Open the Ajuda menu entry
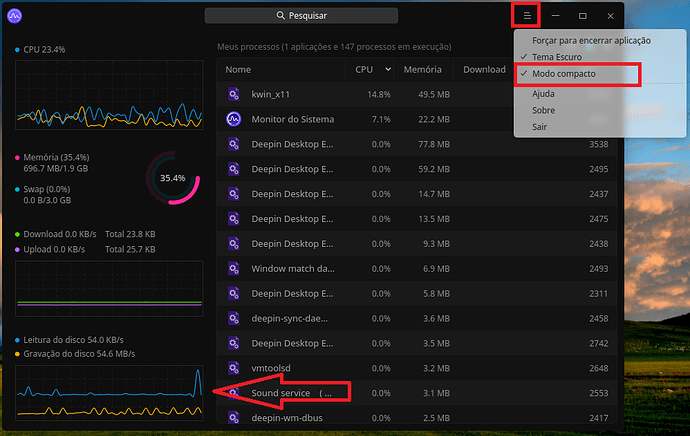Screen dimensions: 690x436 tap(543, 94)
